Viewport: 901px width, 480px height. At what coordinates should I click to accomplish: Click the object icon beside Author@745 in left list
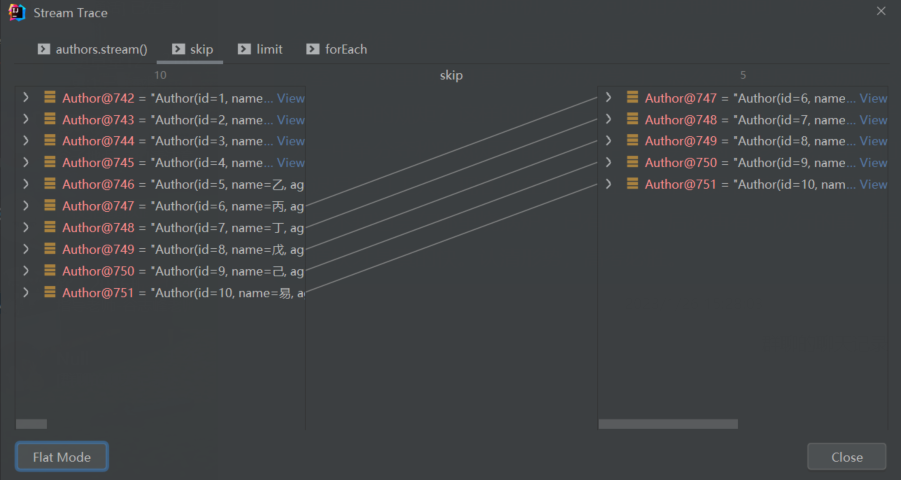pos(49,163)
